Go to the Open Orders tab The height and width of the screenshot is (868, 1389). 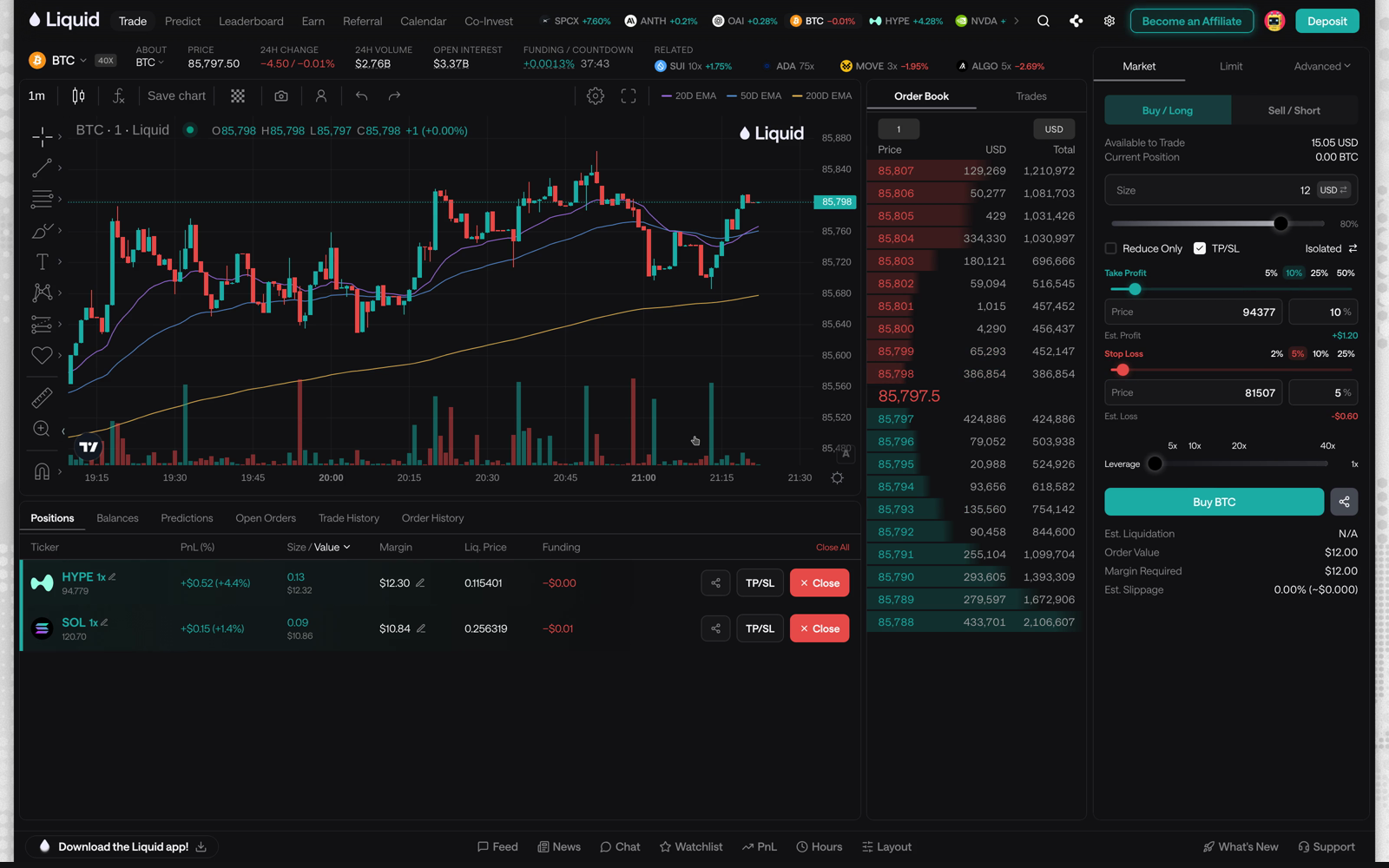click(x=266, y=518)
